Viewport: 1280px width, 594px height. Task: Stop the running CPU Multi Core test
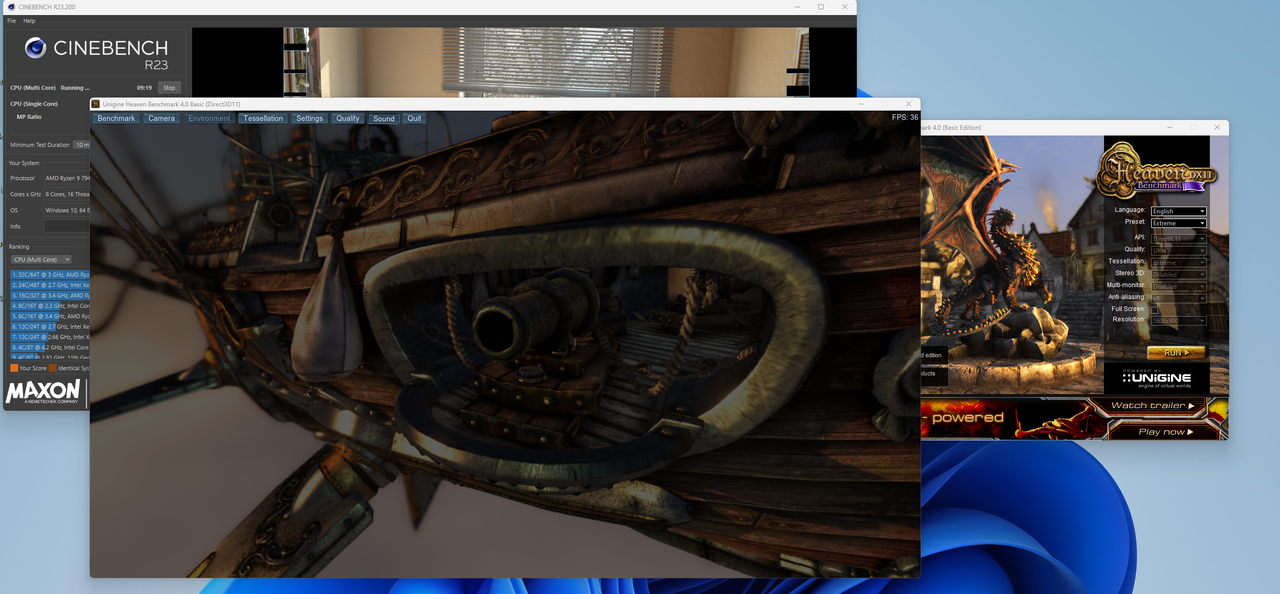(169, 88)
